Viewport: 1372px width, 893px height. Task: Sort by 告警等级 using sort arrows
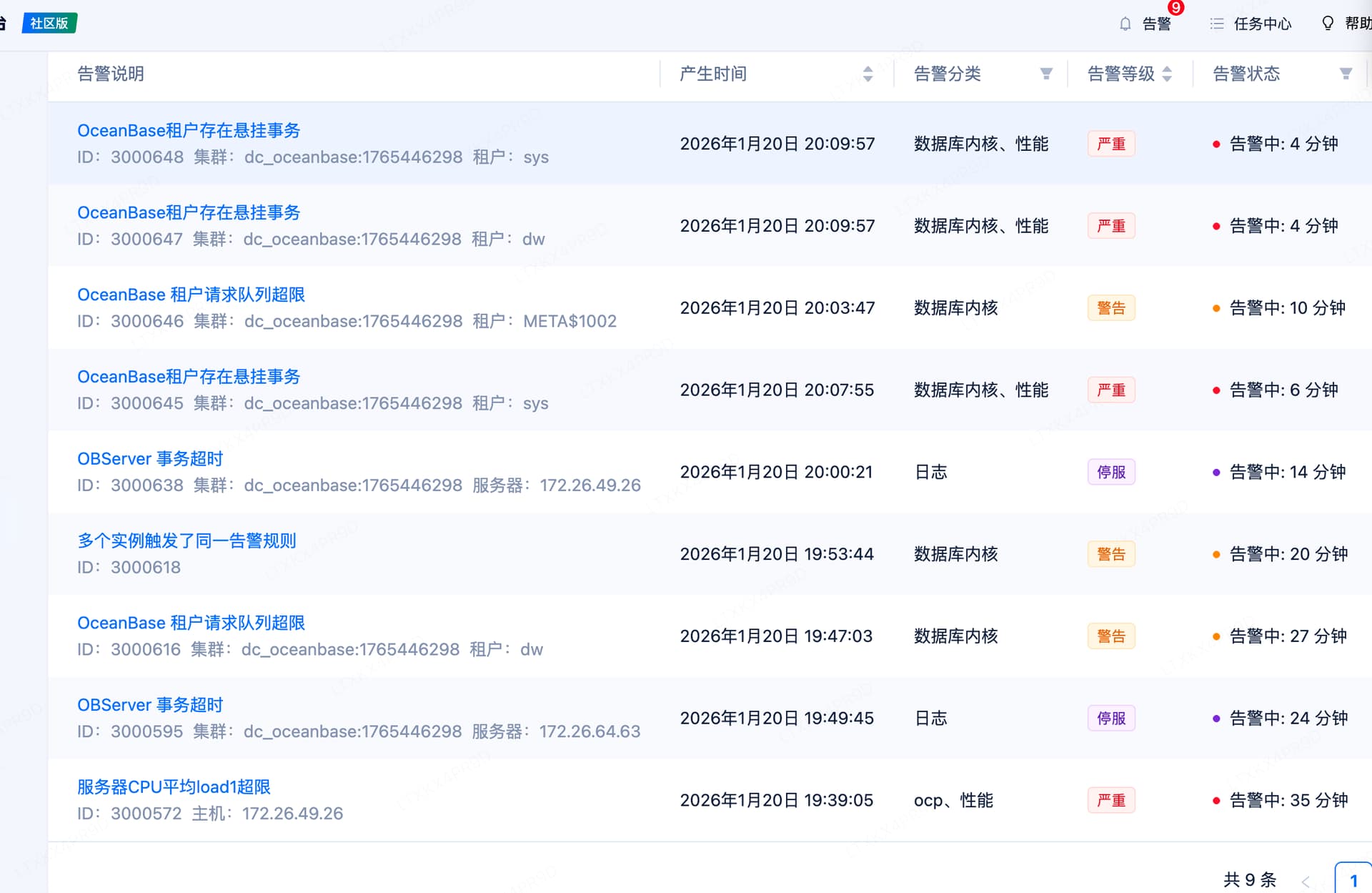[x=1167, y=74]
